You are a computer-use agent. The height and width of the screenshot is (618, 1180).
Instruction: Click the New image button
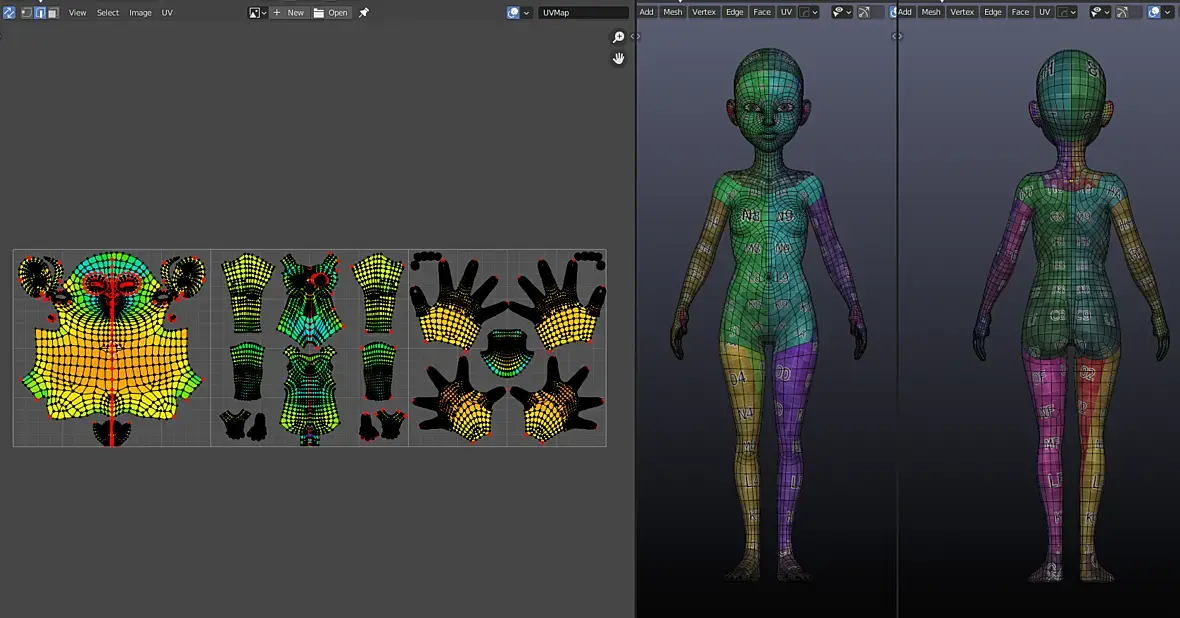pyautogui.click(x=289, y=12)
